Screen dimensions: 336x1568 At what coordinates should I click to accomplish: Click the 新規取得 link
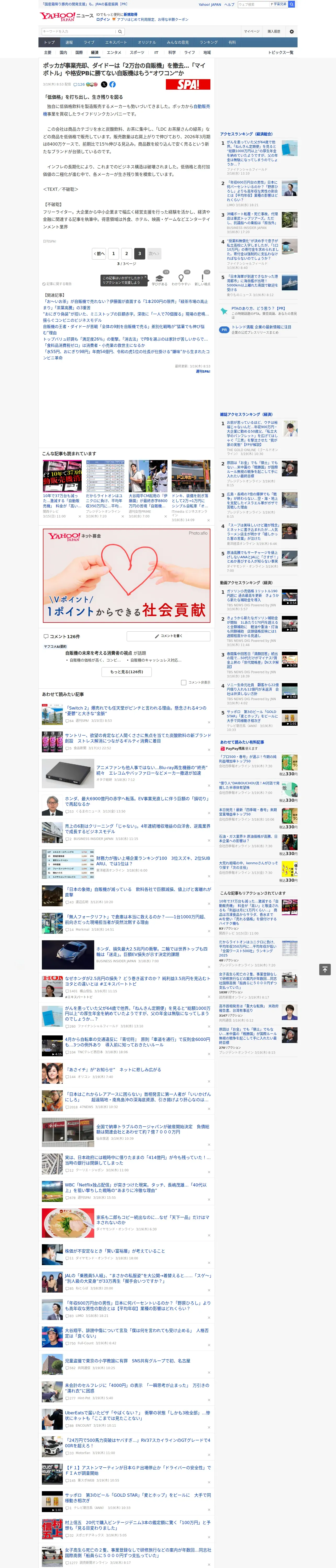(131, 15)
